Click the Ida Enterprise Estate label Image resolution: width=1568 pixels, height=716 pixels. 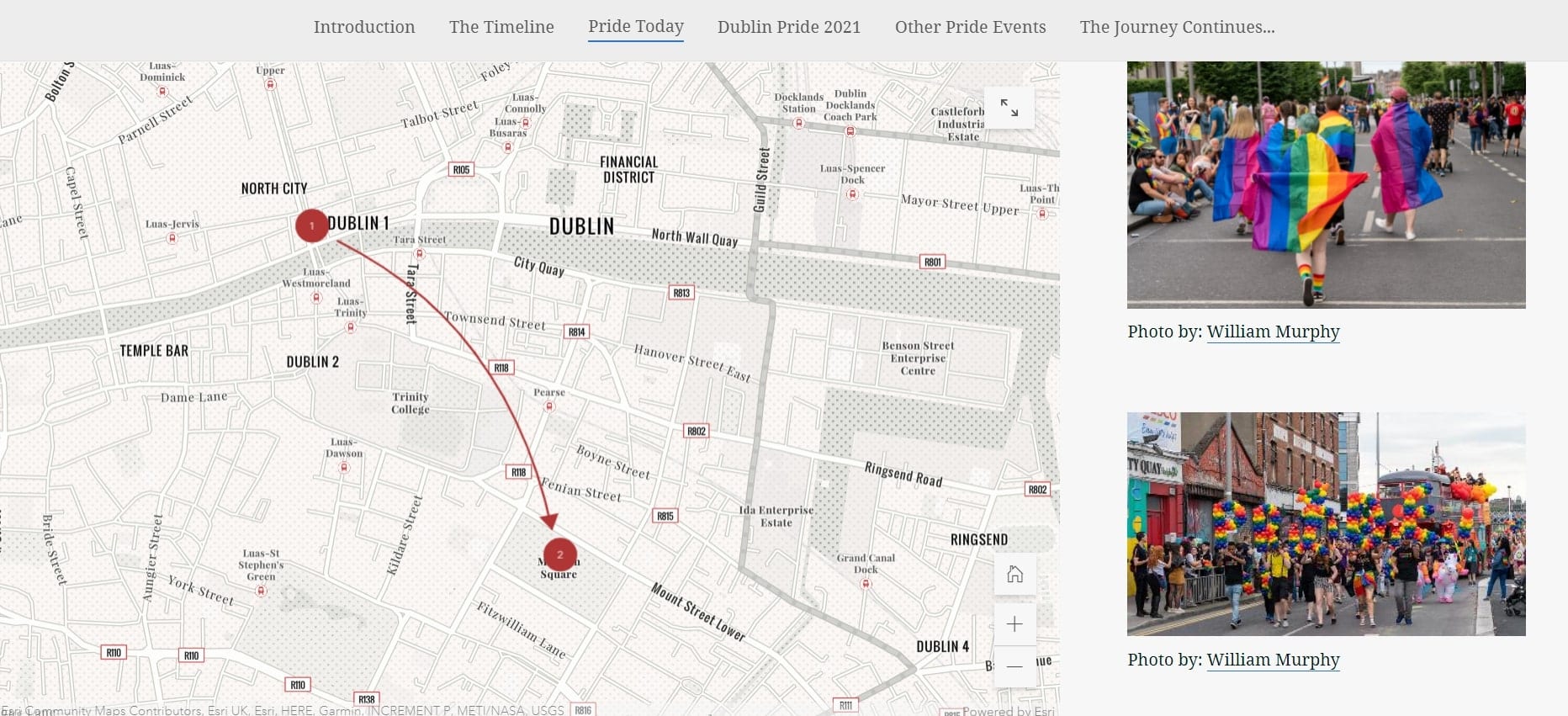click(x=776, y=516)
